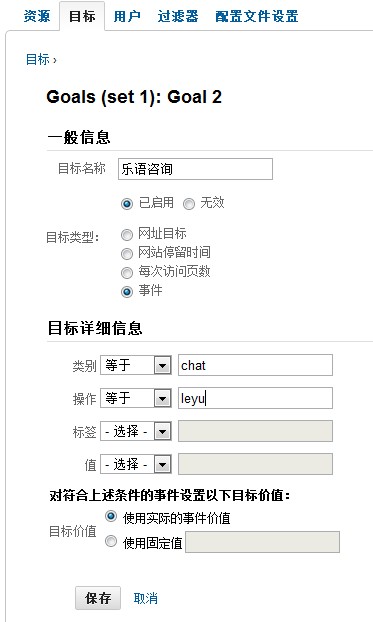Screen dimensions: 373x622
Task: Open the 过滤器 tab
Action: 178,16
